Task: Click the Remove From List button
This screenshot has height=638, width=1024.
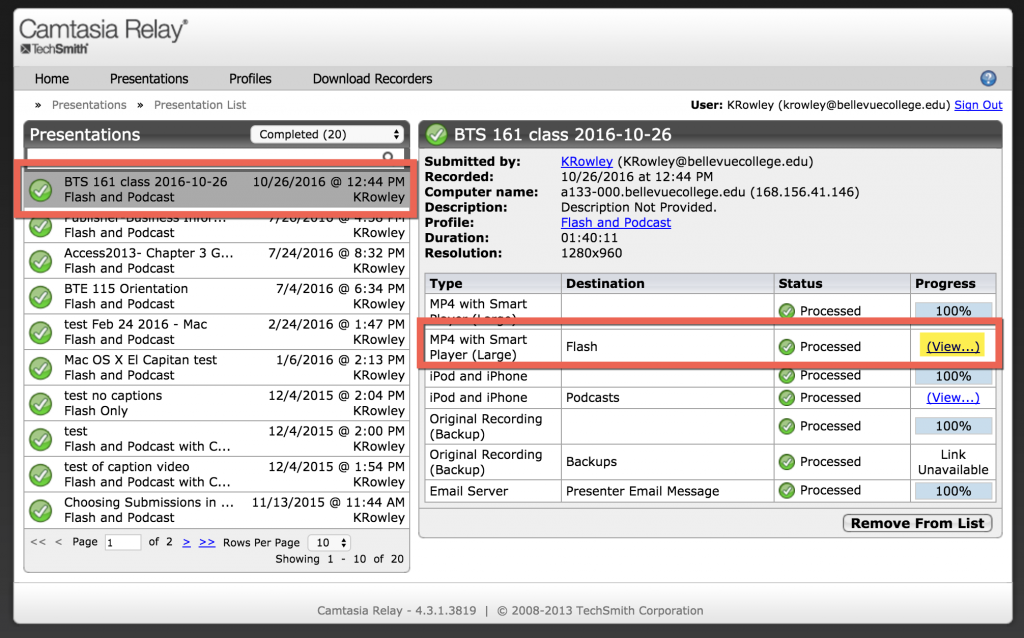Action: [918, 523]
